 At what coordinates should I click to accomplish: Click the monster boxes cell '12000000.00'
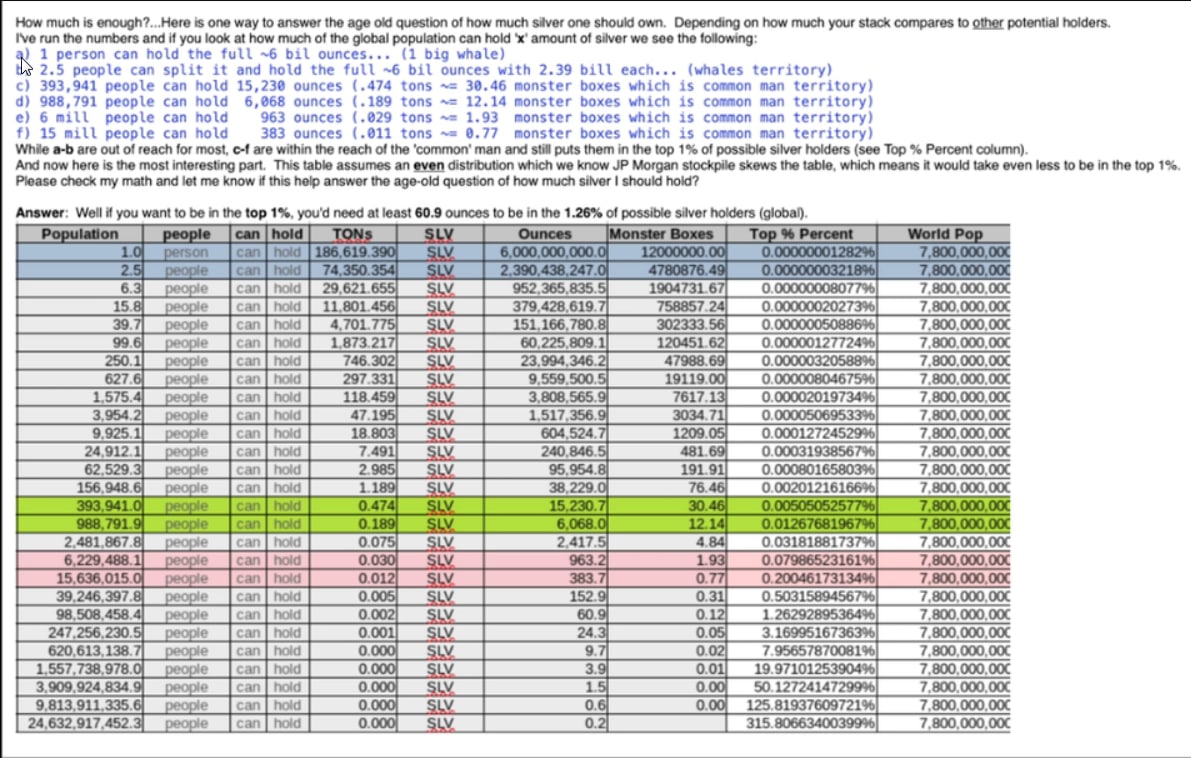coord(667,252)
